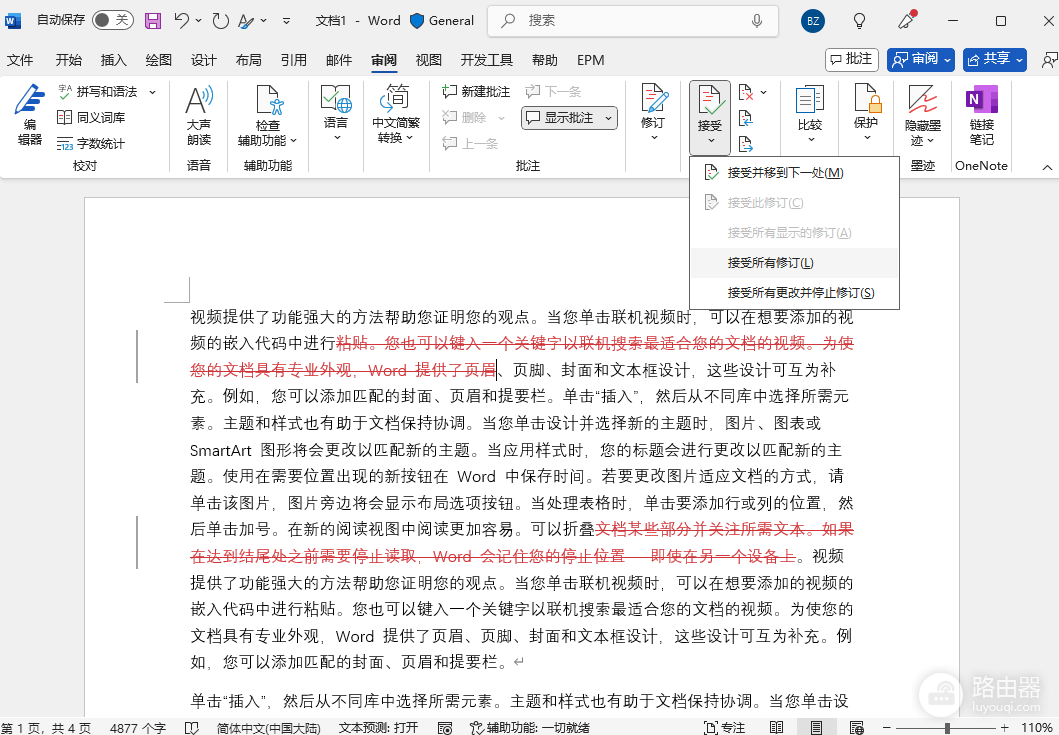Switch to the EPM tab
Image resolution: width=1059 pixels, height=735 pixels.
pyautogui.click(x=590, y=60)
